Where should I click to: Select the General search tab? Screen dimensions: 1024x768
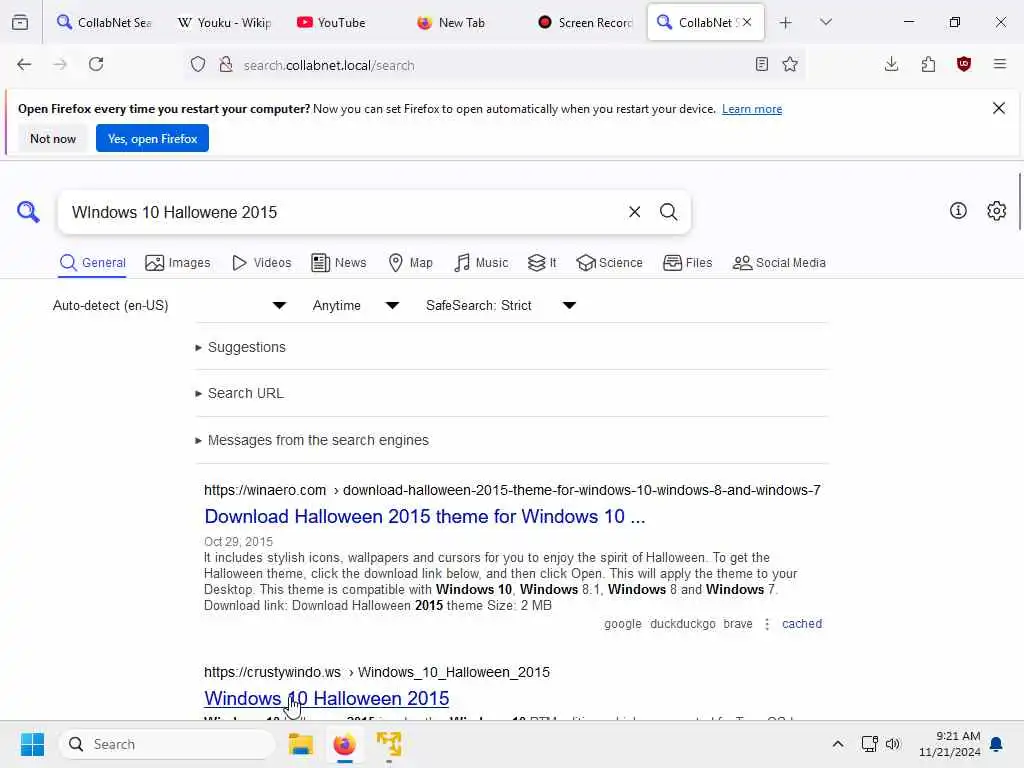pyautogui.click(x=92, y=263)
